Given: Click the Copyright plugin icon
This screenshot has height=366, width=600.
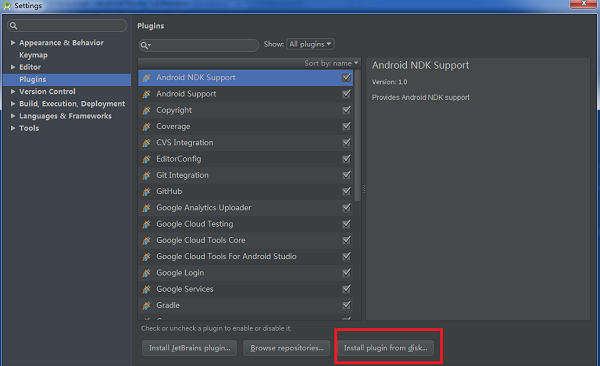Looking at the screenshot, I should pos(147,110).
